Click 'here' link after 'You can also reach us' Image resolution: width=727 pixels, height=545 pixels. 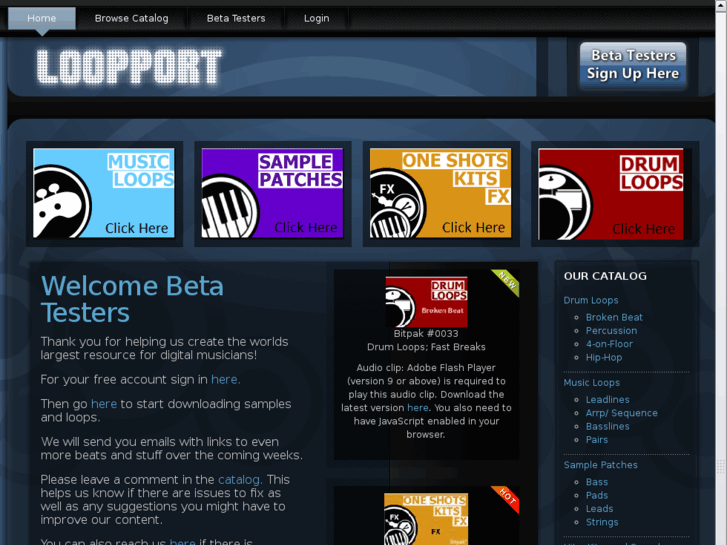(183, 542)
